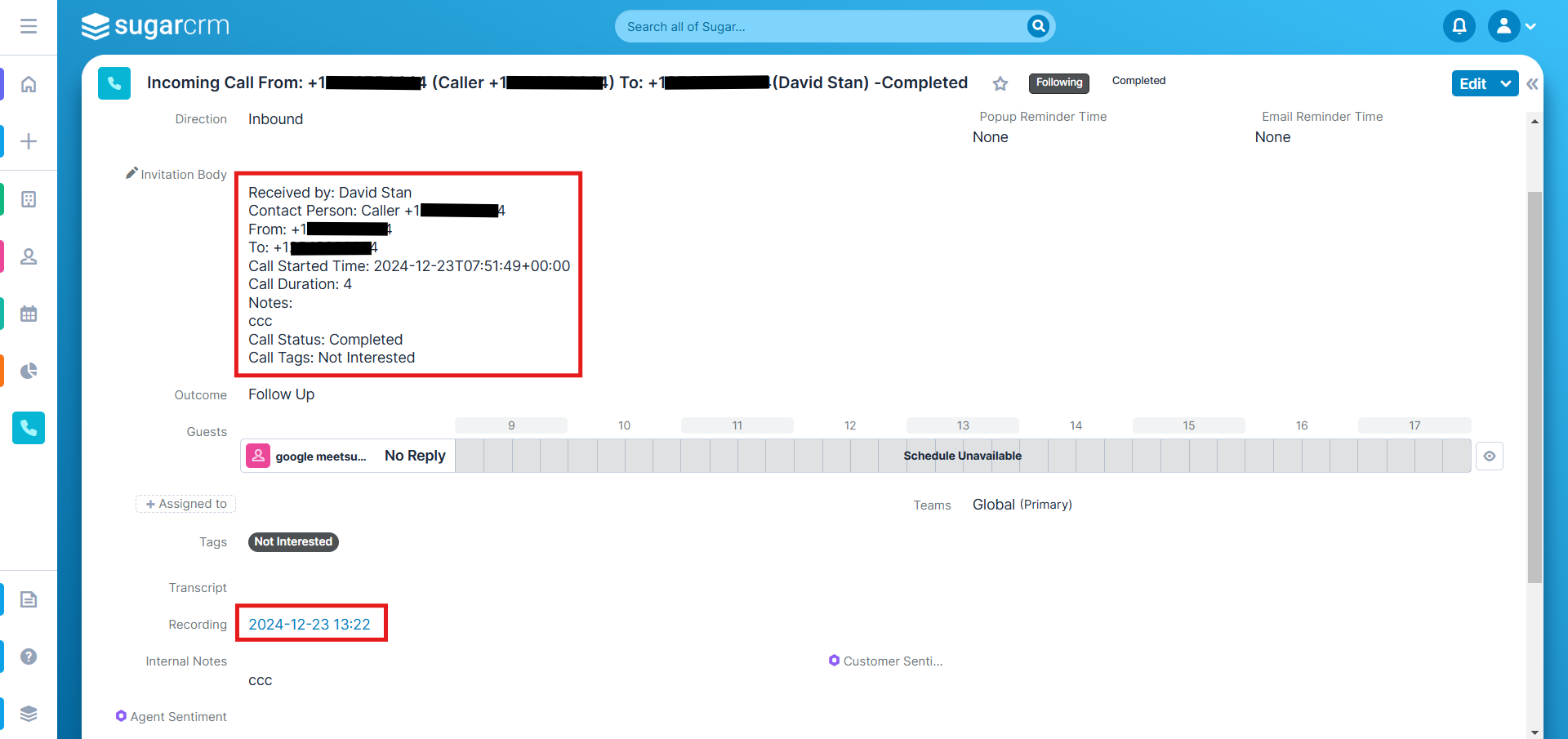Click scrollbar down arrow
The height and width of the screenshot is (739, 1568).
pos(1535,732)
